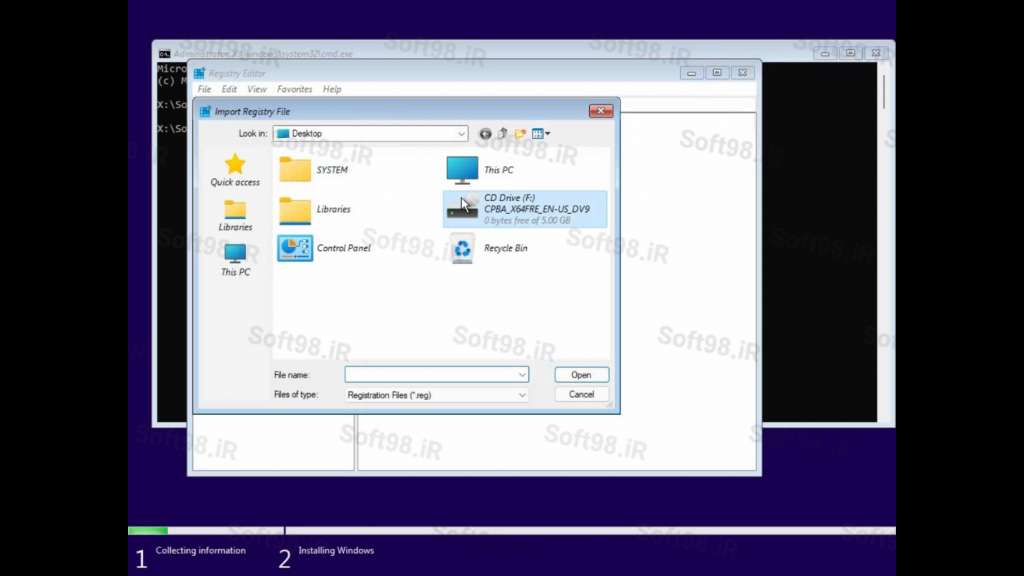
Task: Expand the Look in Desktop dropdown
Action: pyautogui.click(x=461, y=134)
